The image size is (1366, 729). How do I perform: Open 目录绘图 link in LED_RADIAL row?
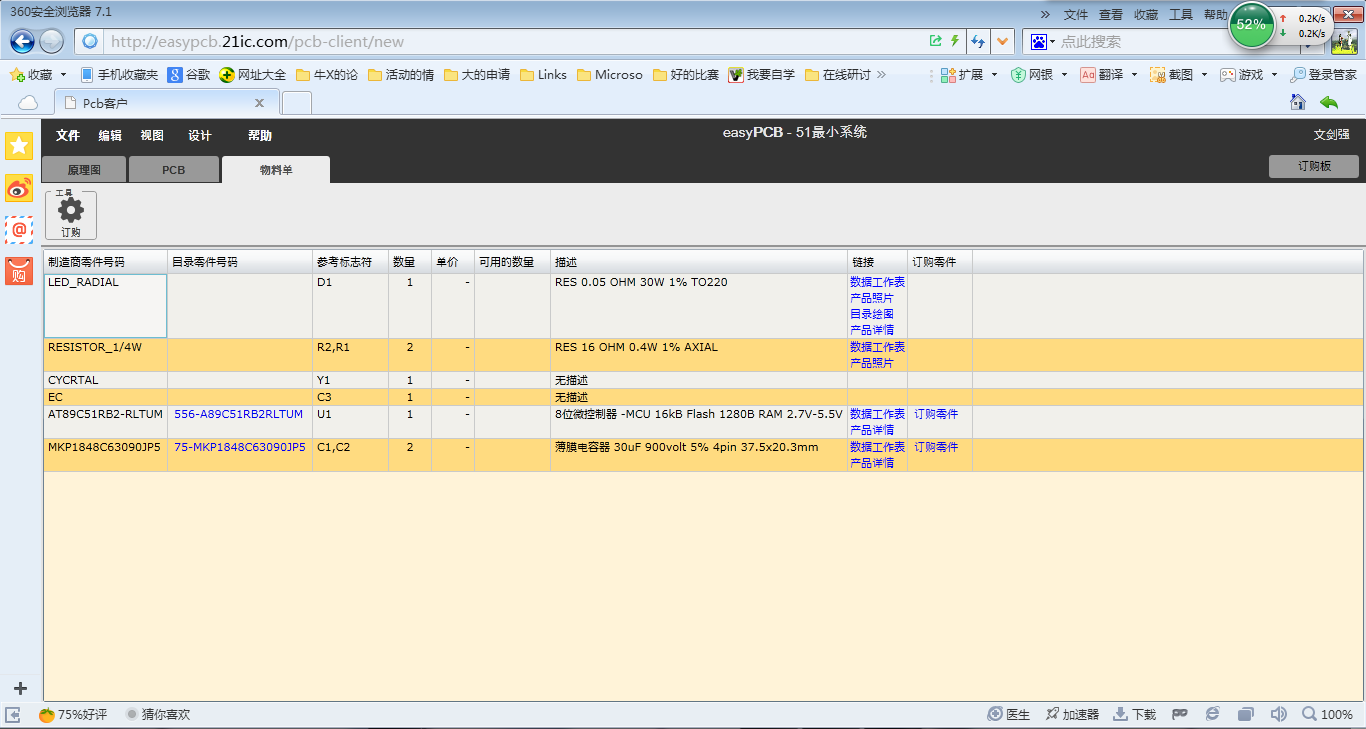tap(872, 314)
